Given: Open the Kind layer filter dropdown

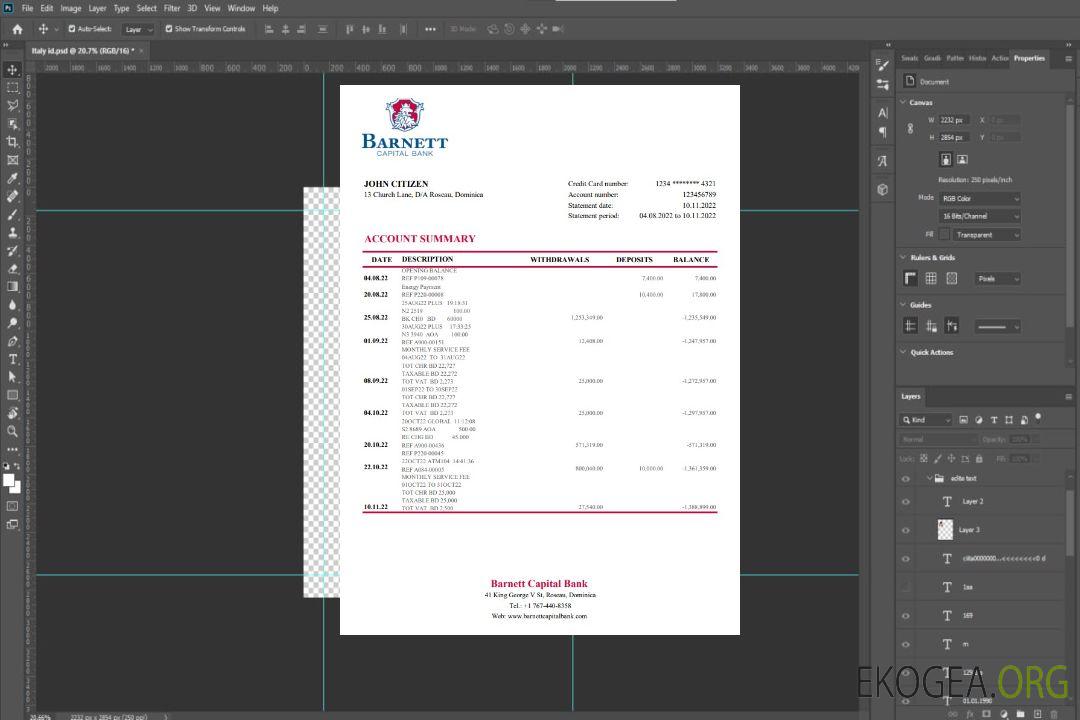Looking at the screenshot, I should (926, 420).
